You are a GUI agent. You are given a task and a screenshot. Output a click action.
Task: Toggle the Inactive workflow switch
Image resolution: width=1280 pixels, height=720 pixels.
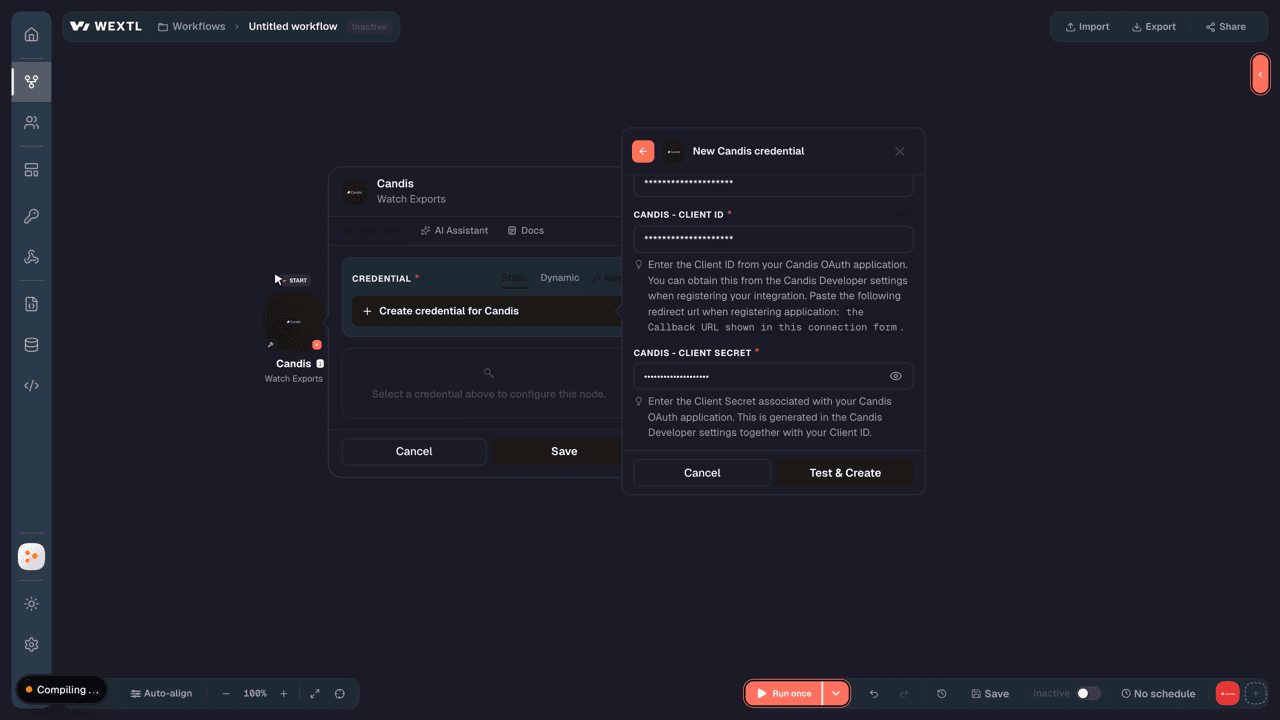(1088, 694)
